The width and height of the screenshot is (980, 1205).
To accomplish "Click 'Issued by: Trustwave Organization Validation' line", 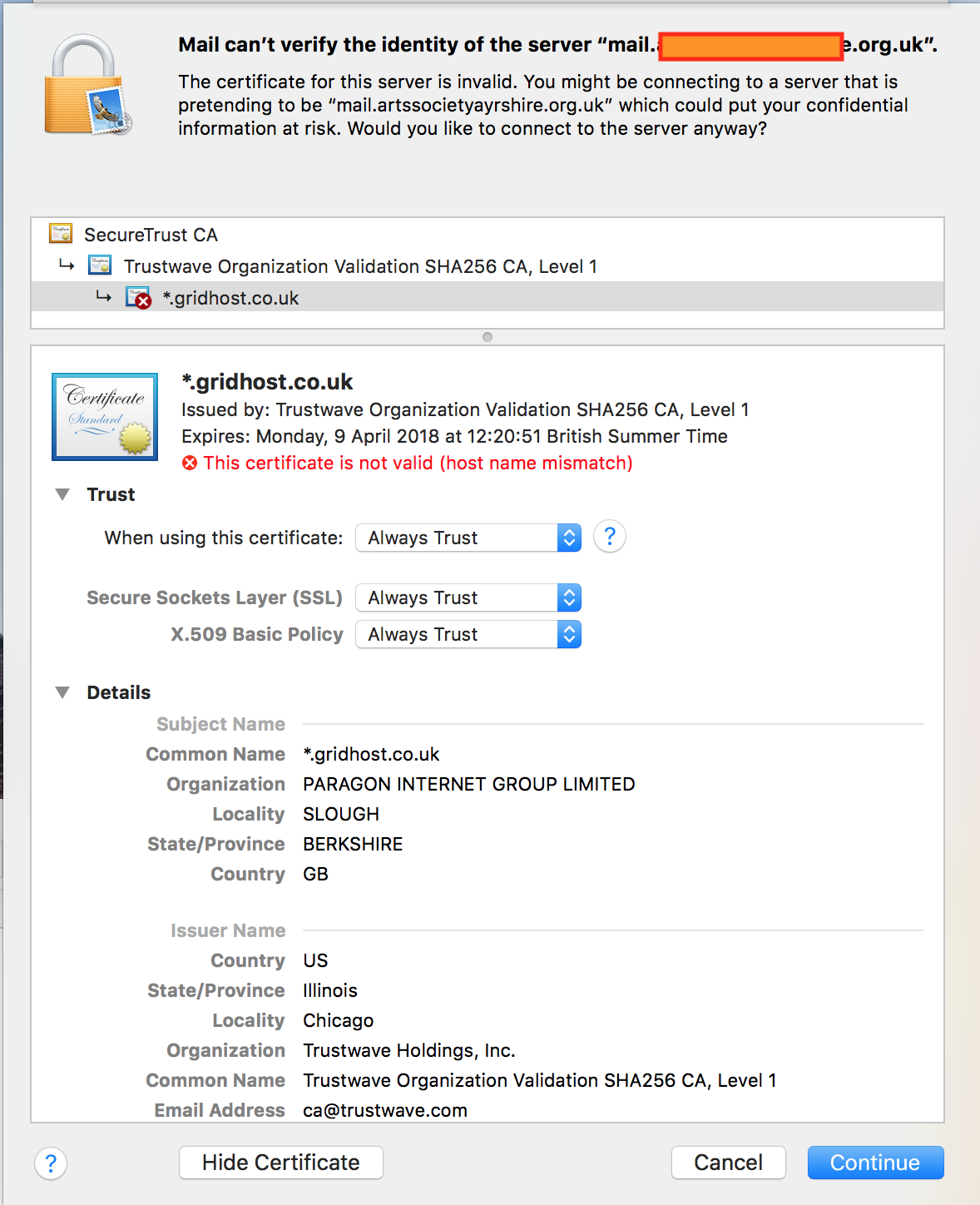I will tap(465, 409).
